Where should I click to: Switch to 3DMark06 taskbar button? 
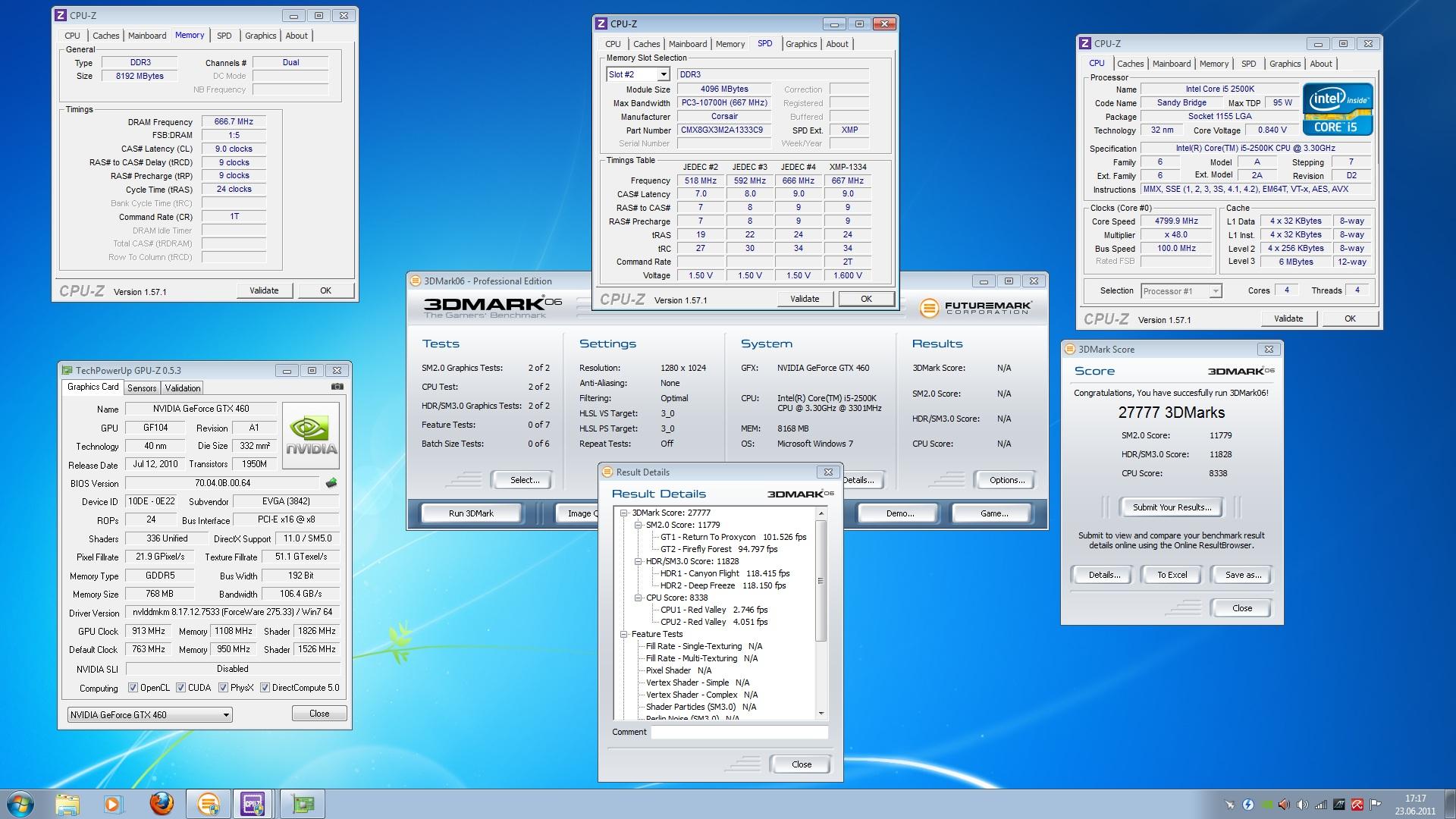tap(209, 804)
